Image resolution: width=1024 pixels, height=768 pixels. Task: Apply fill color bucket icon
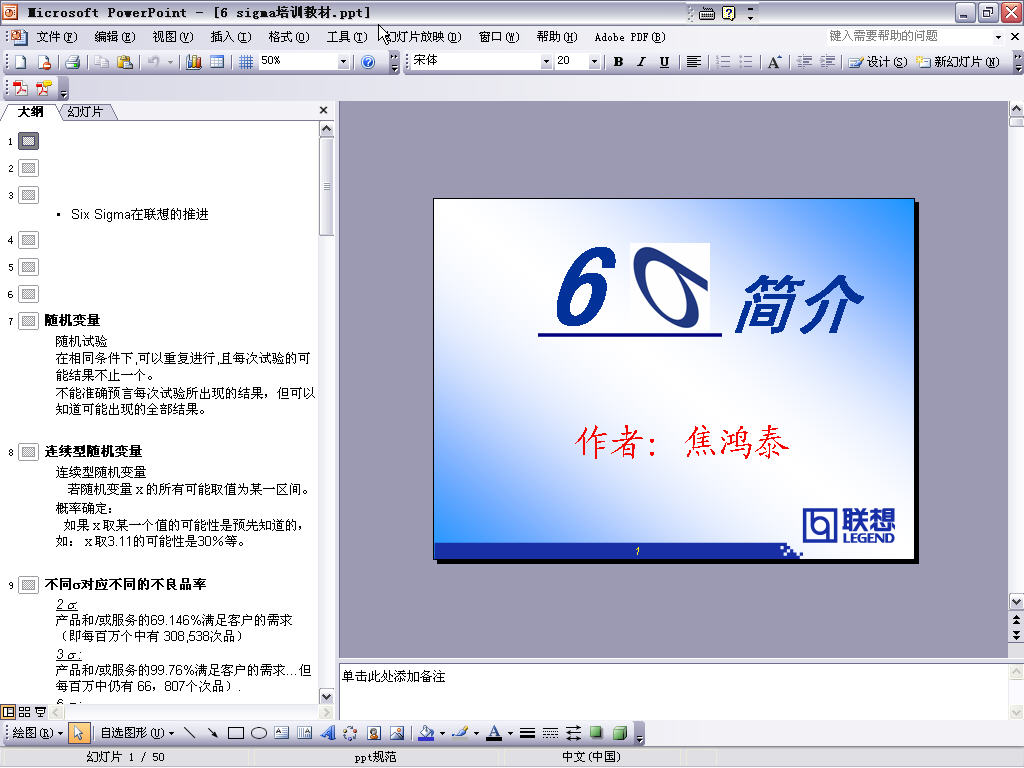pos(426,733)
